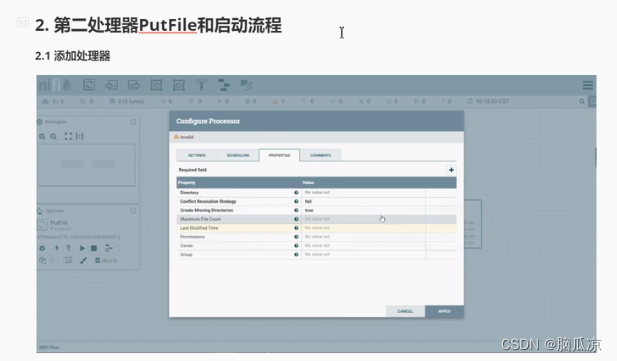The height and width of the screenshot is (361, 617).
Task: Switch to the Comments tab
Action: pos(321,155)
